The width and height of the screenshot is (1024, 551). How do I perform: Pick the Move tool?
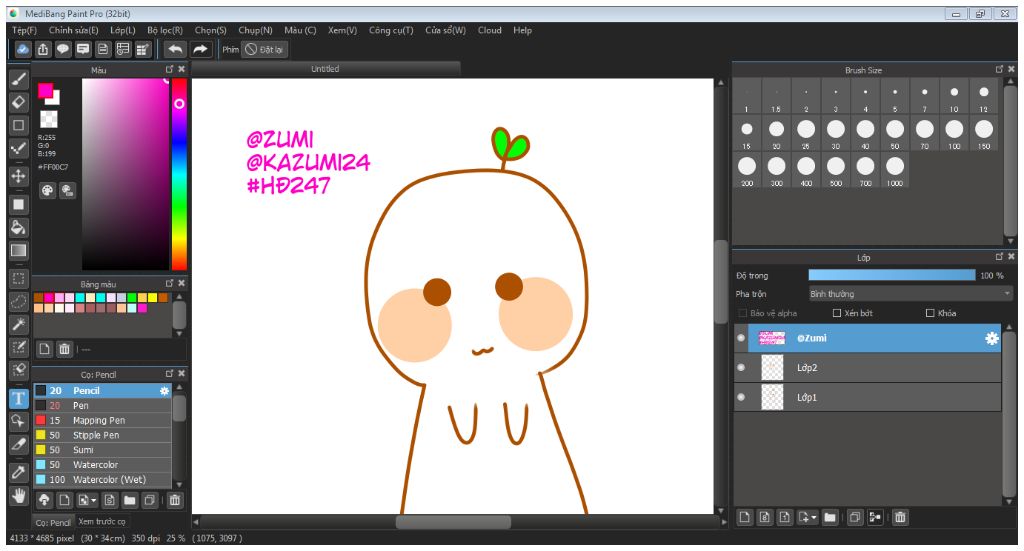19,176
